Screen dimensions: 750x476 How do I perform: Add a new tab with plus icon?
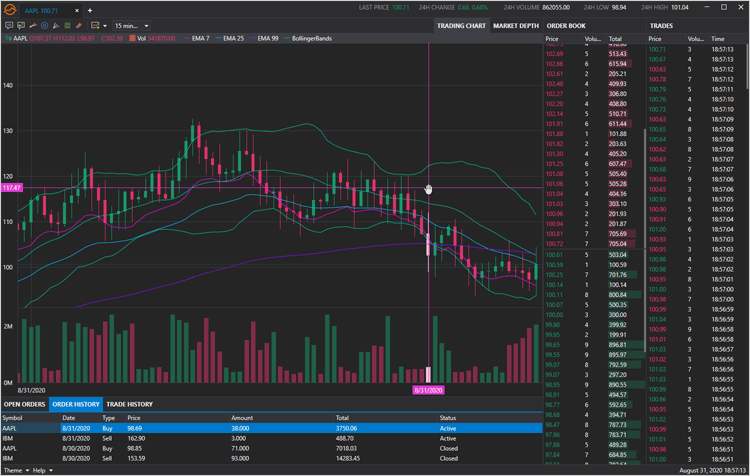[90, 10]
